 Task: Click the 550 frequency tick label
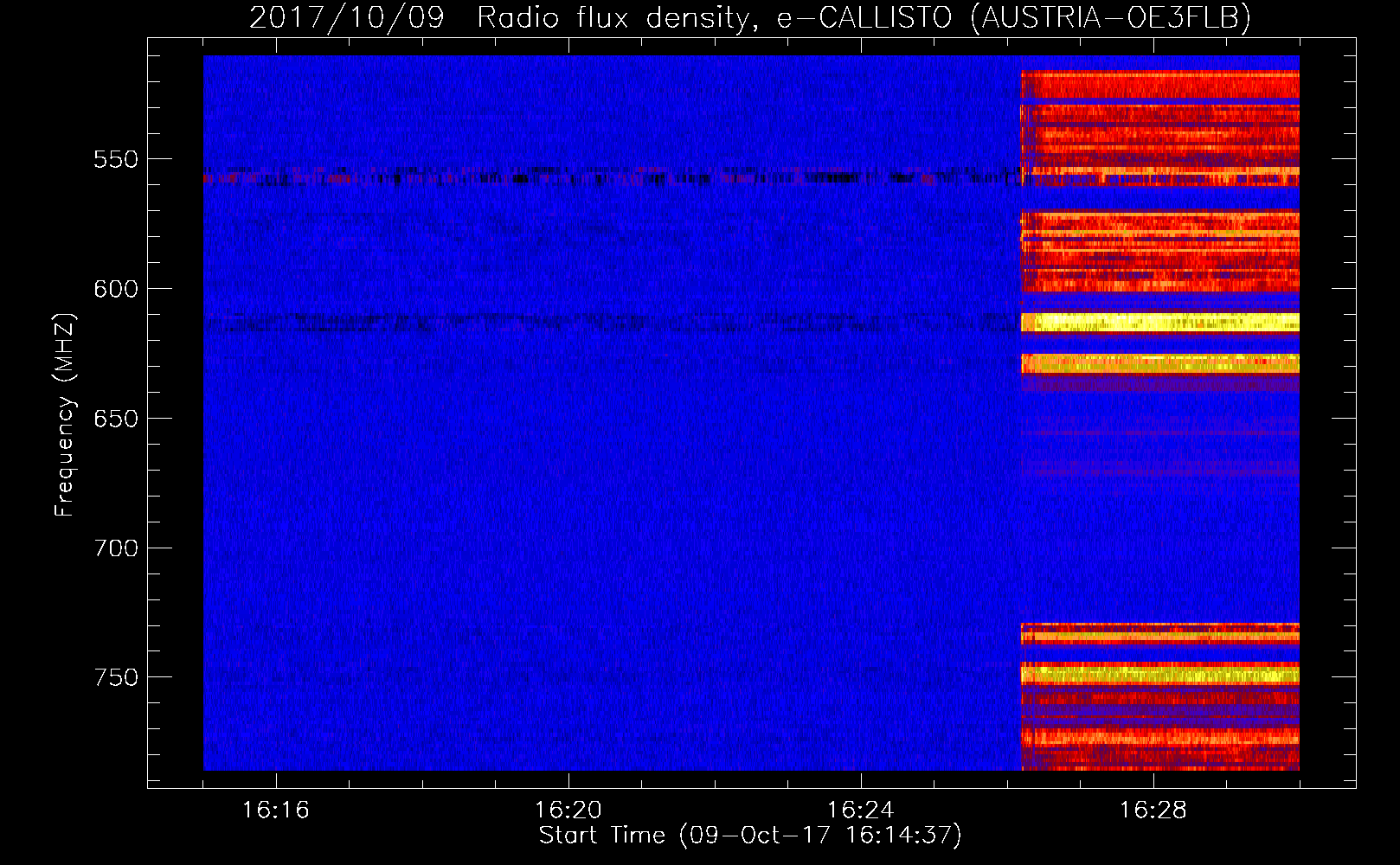[116, 159]
